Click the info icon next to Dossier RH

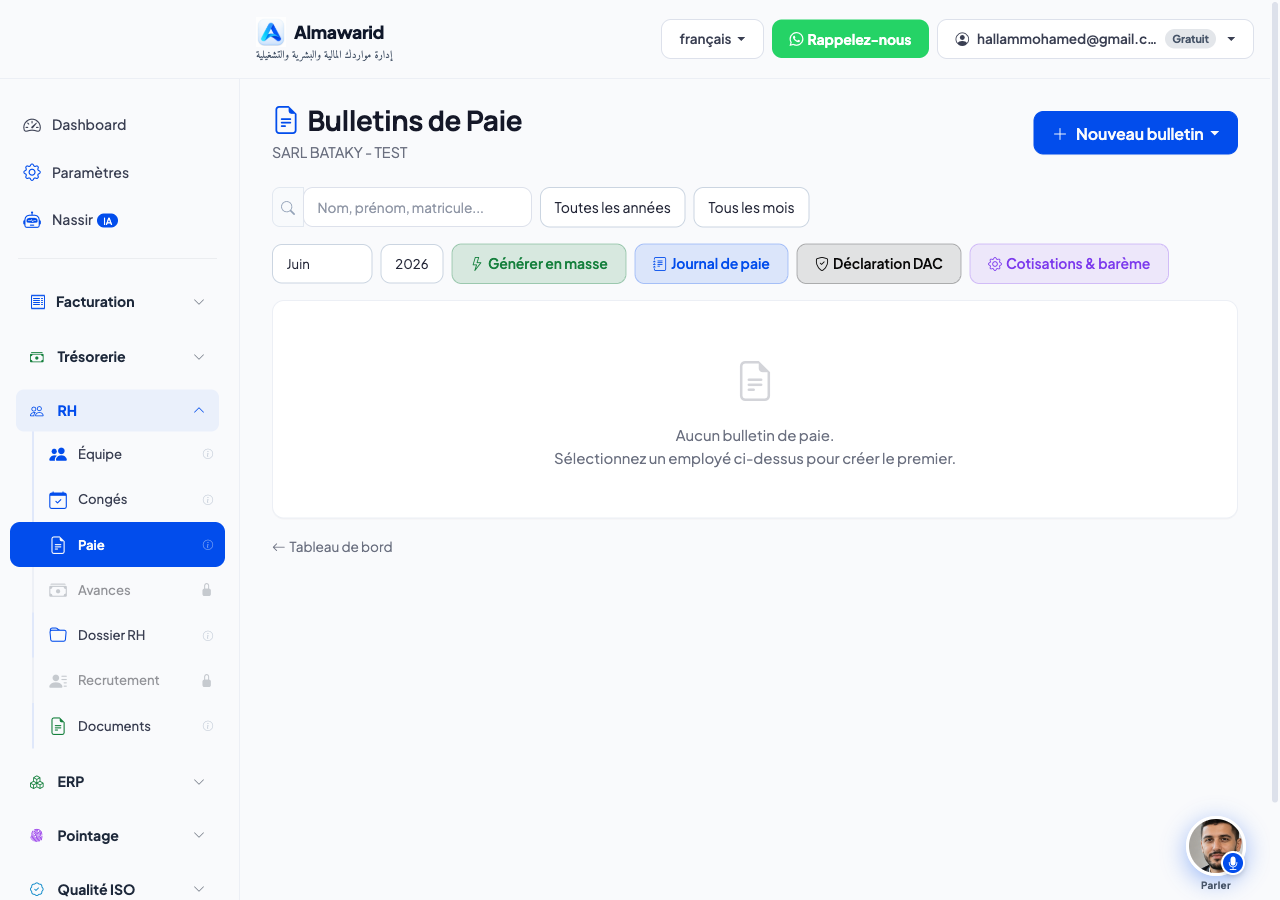click(x=208, y=635)
